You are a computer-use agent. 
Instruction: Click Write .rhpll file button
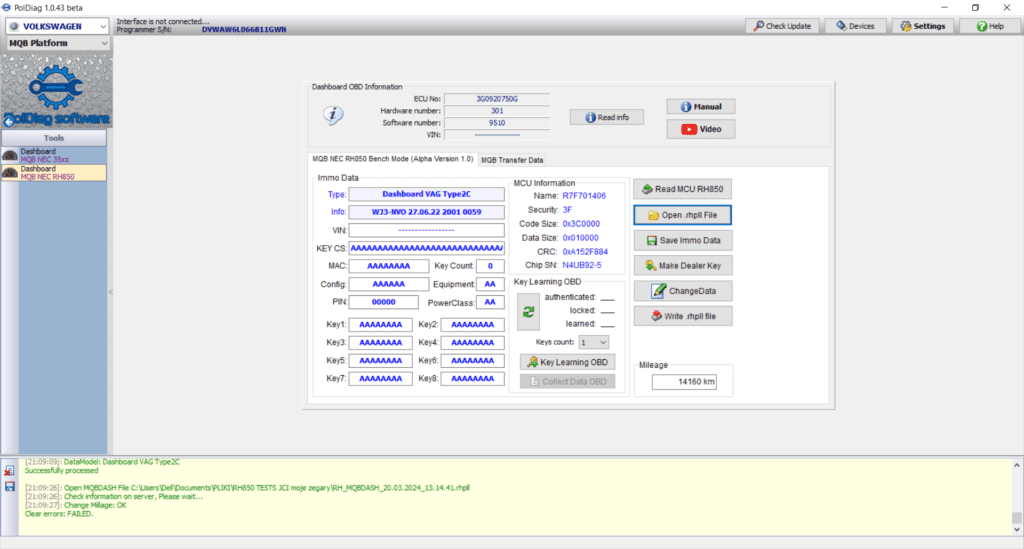coord(682,316)
